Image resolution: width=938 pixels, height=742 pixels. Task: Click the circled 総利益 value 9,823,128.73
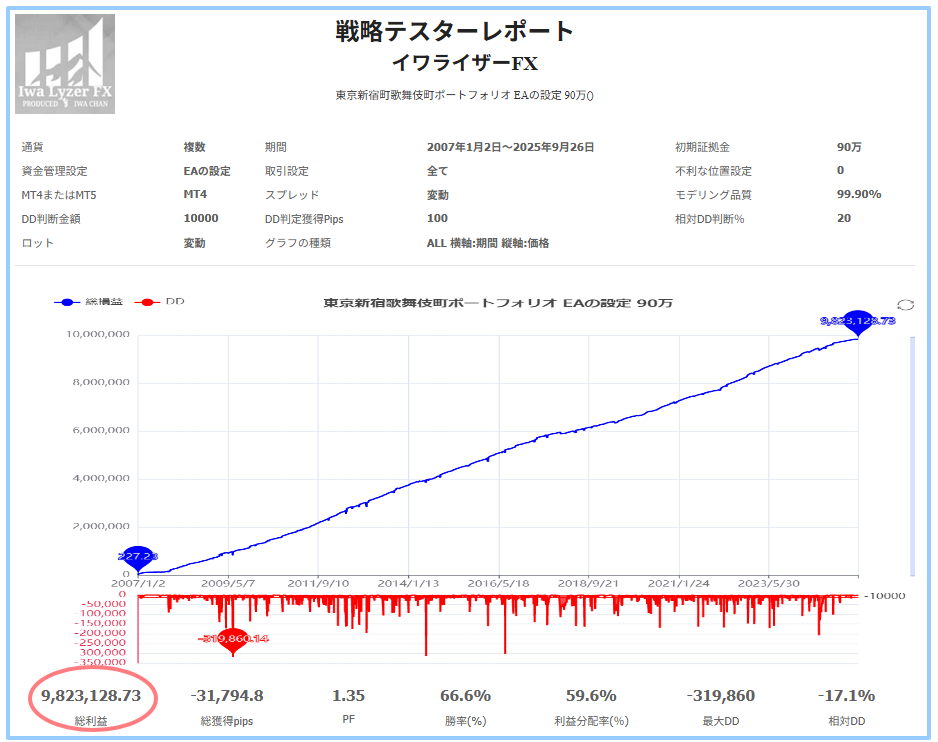[x=91, y=696]
